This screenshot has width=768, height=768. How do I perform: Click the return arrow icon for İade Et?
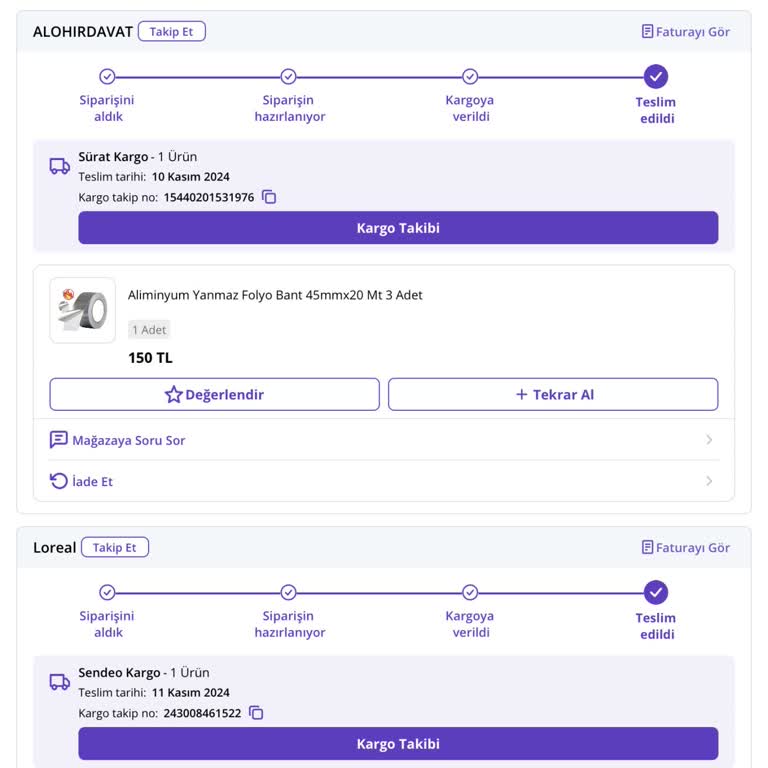pos(58,480)
